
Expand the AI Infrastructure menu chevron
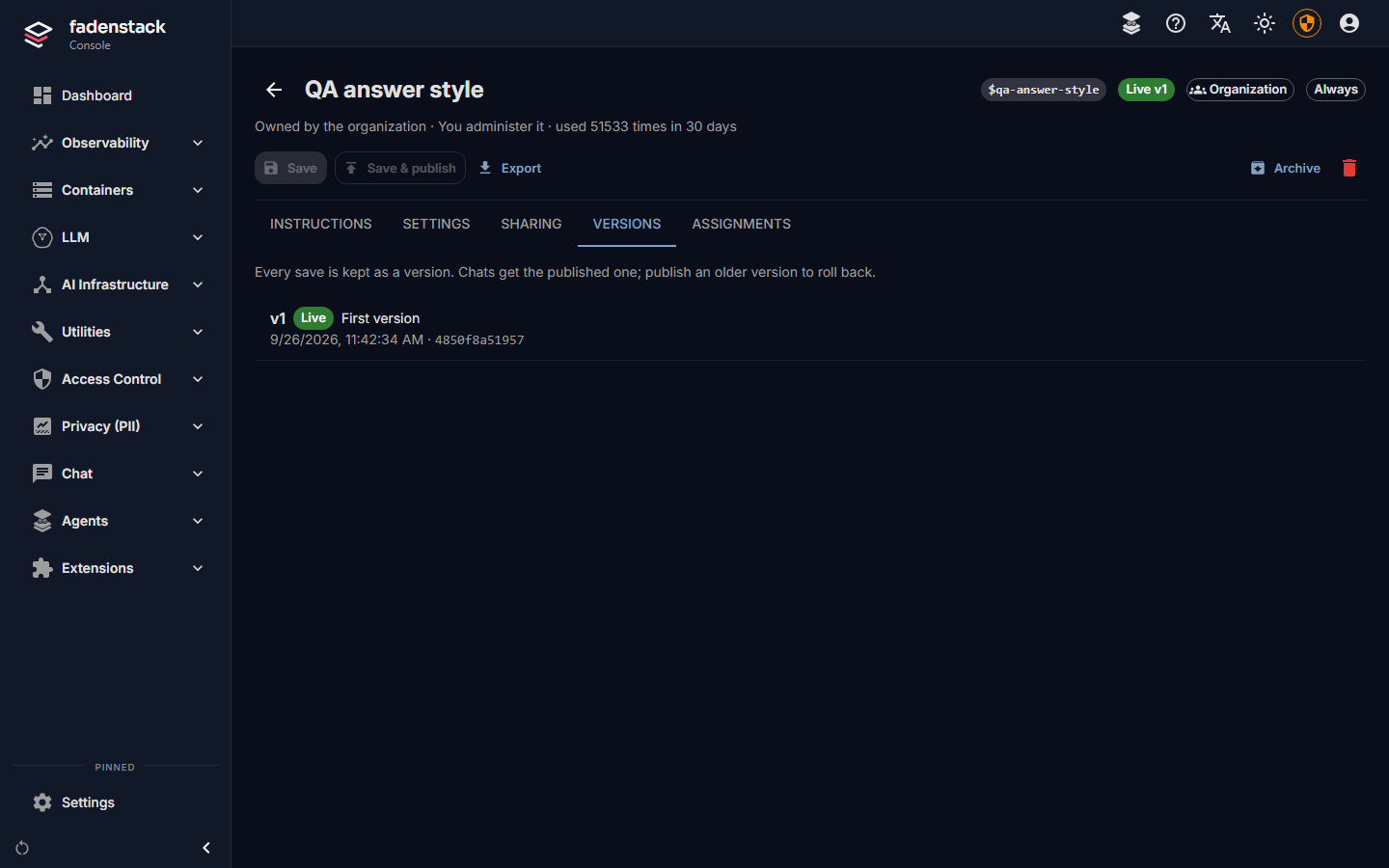click(198, 285)
